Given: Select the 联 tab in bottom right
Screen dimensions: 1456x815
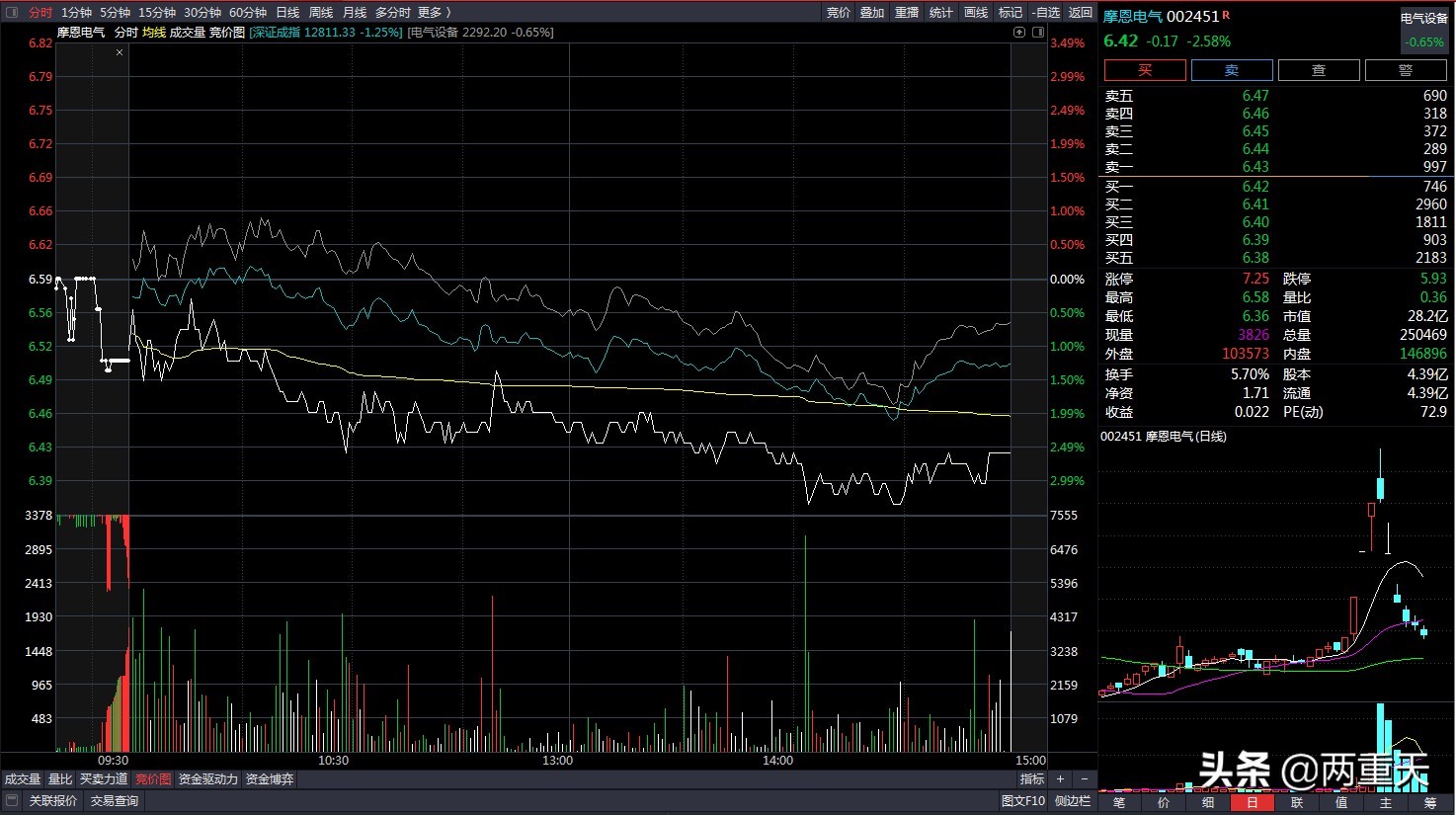Looking at the screenshot, I should 1297,802.
